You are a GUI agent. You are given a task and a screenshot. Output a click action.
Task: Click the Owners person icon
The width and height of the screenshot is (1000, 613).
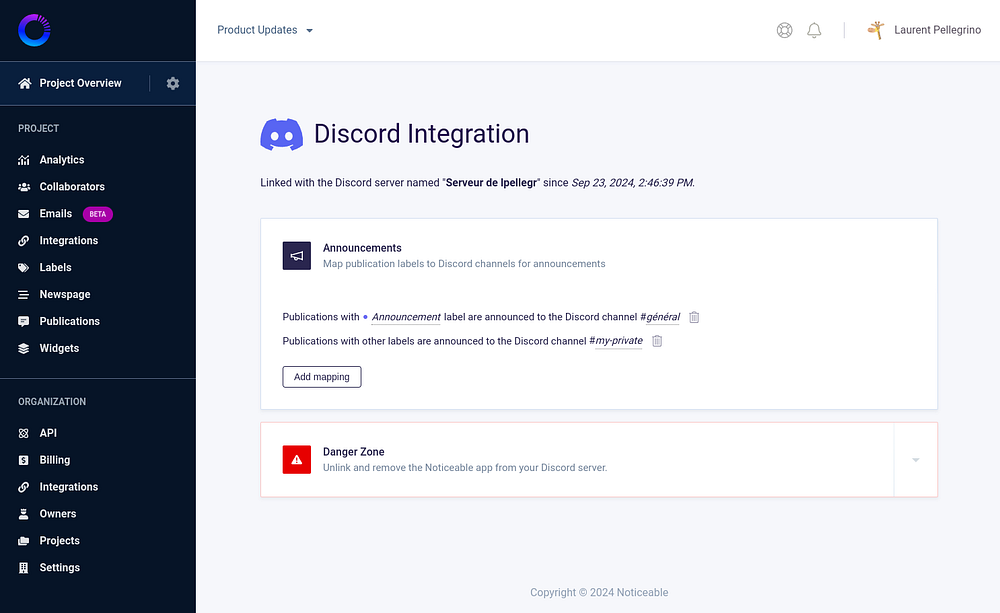(x=24, y=513)
